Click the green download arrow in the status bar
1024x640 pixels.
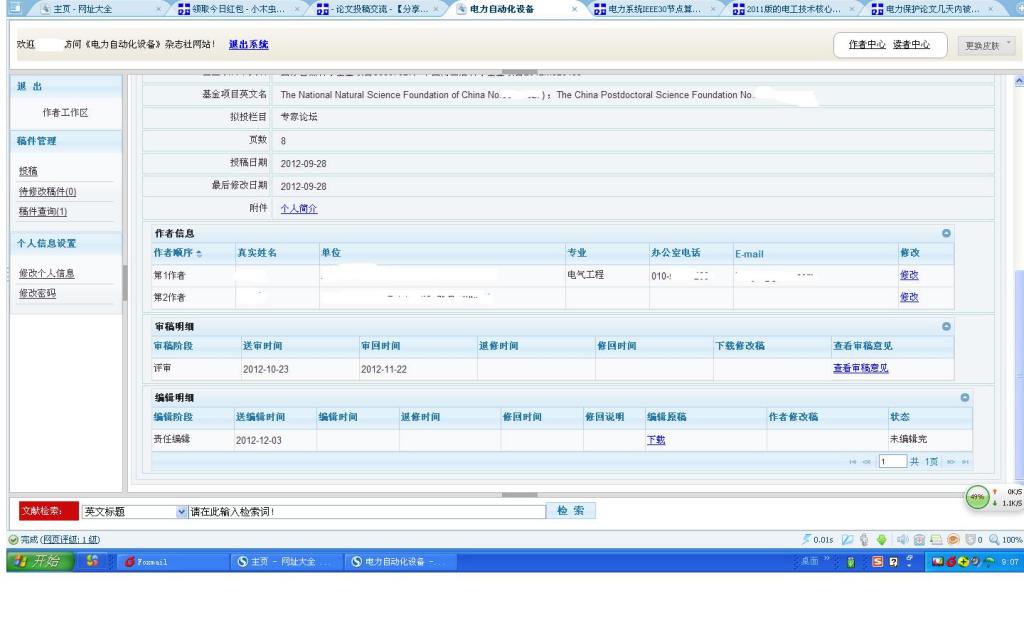(x=882, y=539)
